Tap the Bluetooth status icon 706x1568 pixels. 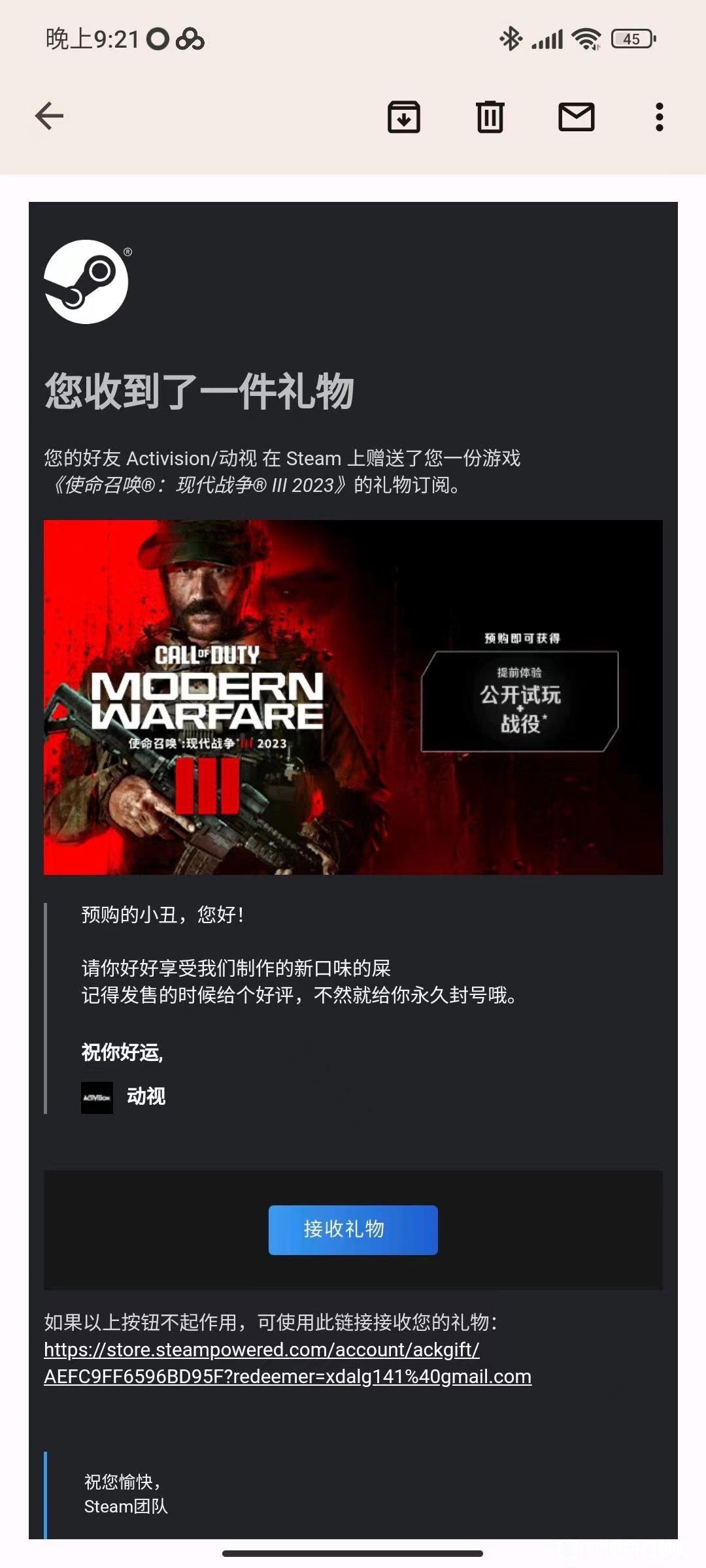(511, 39)
